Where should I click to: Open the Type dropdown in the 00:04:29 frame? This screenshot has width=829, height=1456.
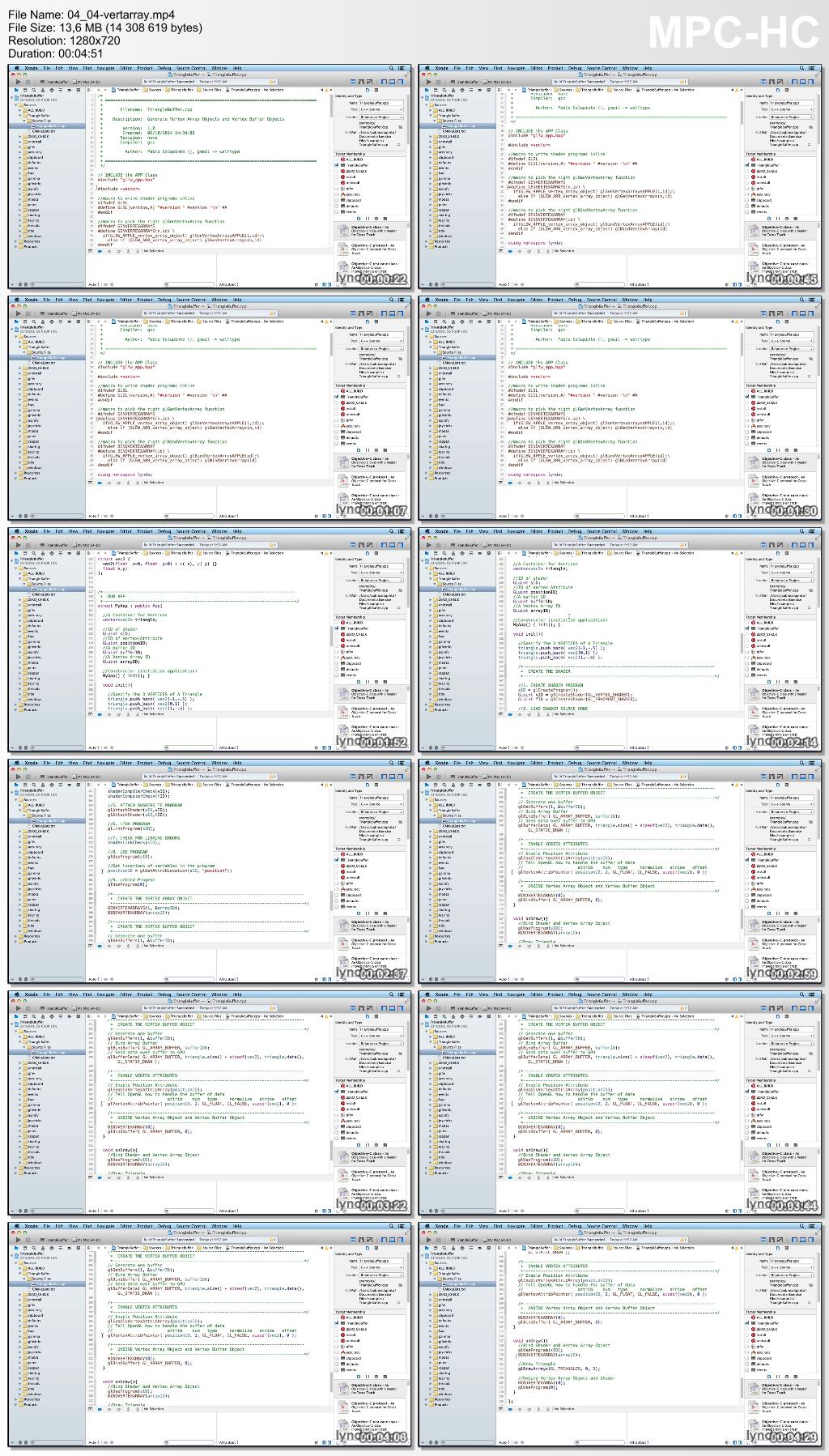pyautogui.click(x=793, y=1267)
